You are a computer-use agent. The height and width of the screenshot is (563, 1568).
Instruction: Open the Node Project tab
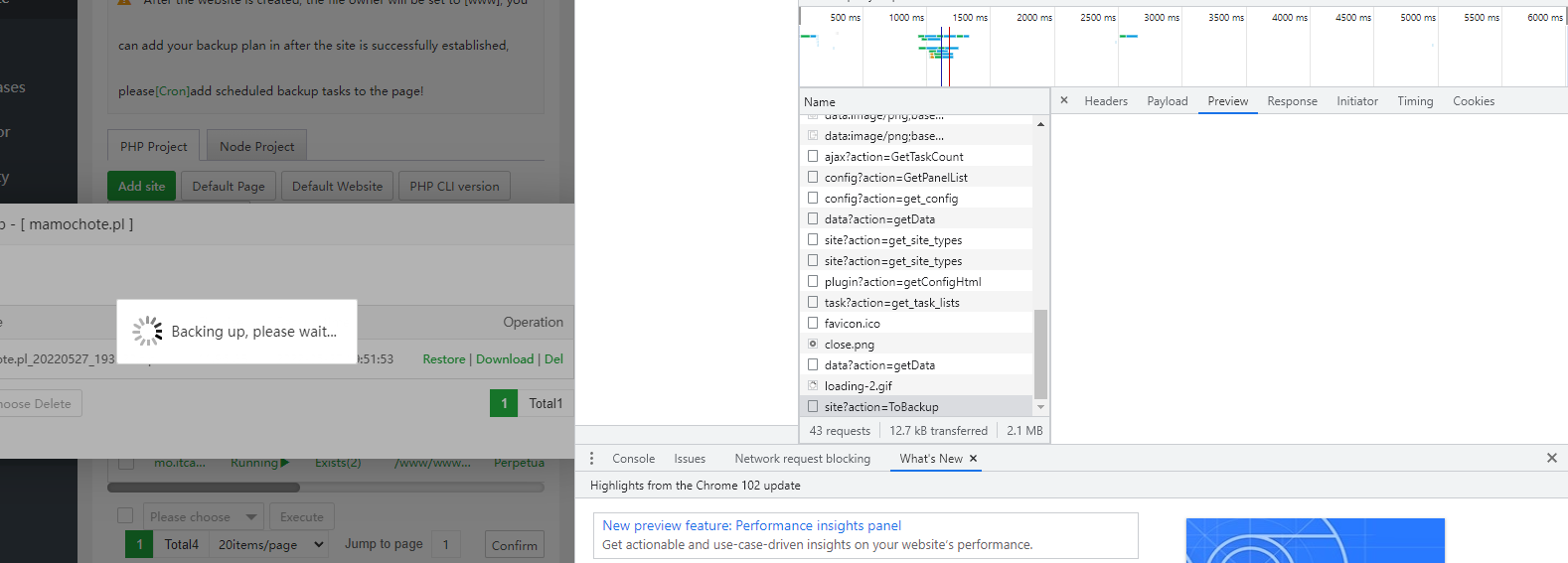pos(256,146)
